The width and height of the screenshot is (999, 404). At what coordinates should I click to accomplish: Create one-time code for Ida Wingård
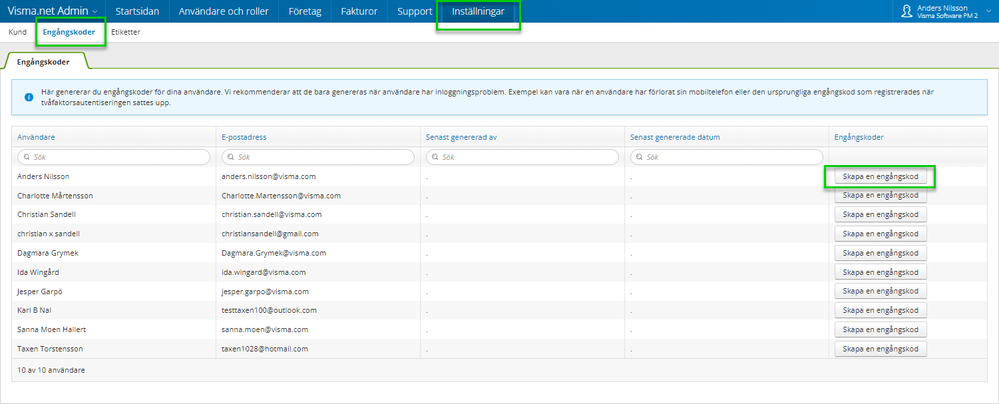[x=880, y=272]
